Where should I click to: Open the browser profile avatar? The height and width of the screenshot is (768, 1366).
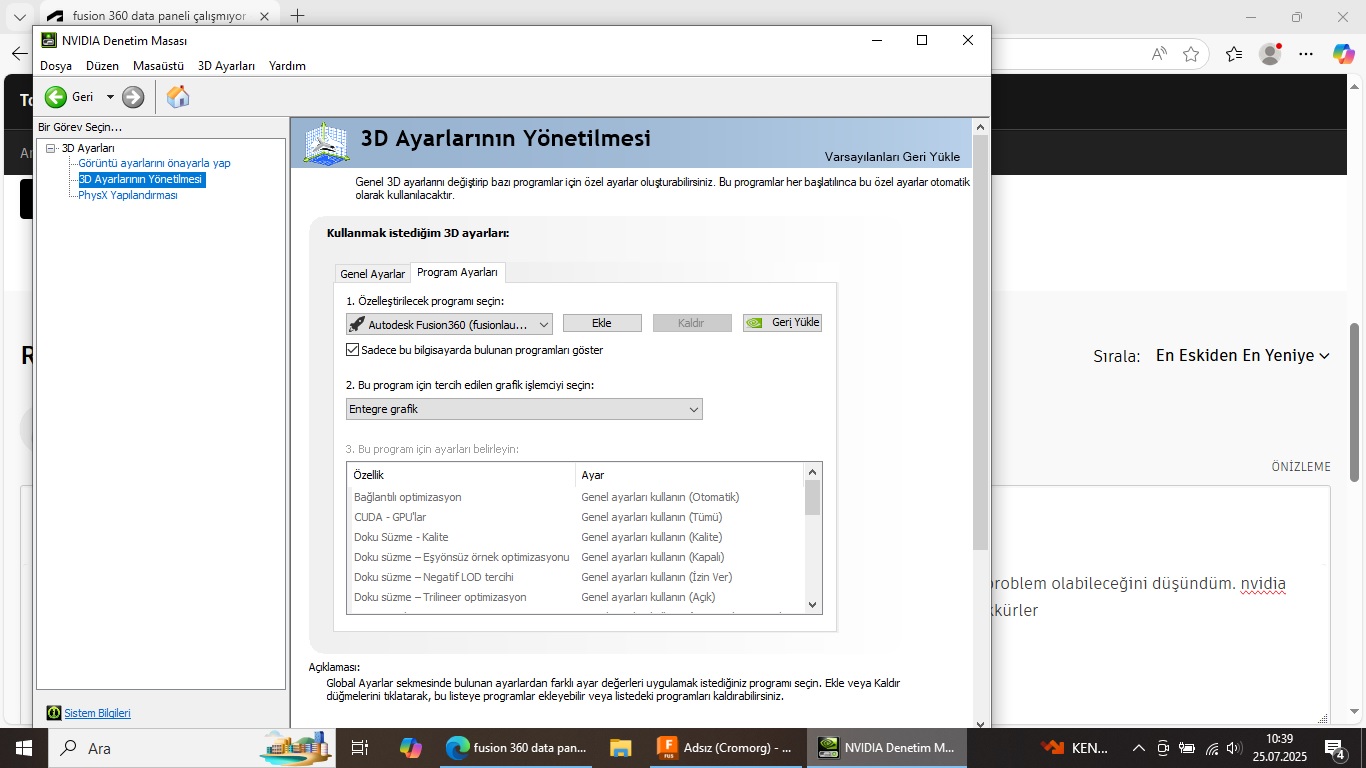1270,54
